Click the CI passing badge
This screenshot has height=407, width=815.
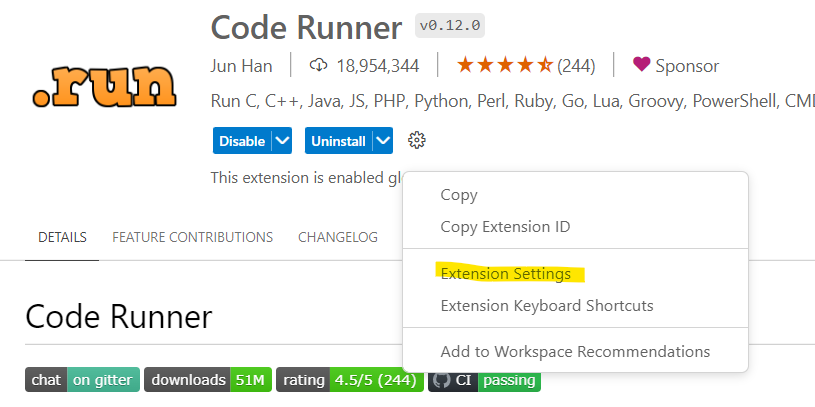coord(484,380)
